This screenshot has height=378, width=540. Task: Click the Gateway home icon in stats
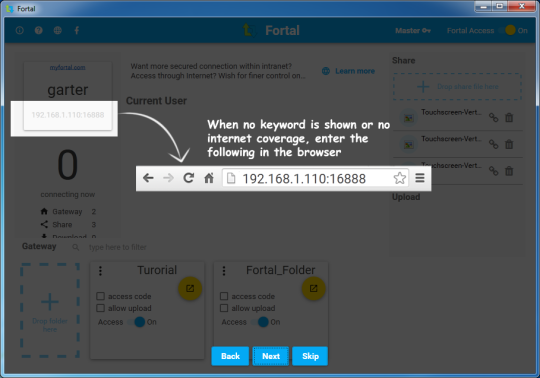tap(44, 211)
